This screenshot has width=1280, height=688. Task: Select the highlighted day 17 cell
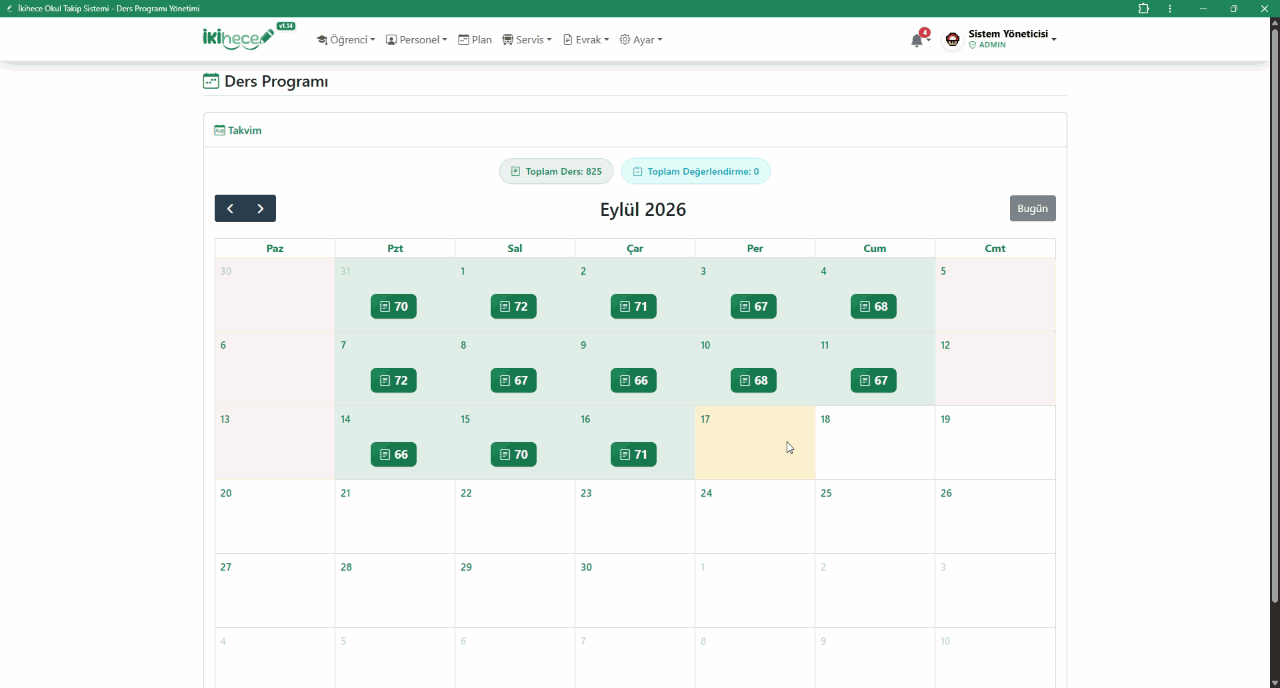pos(755,442)
